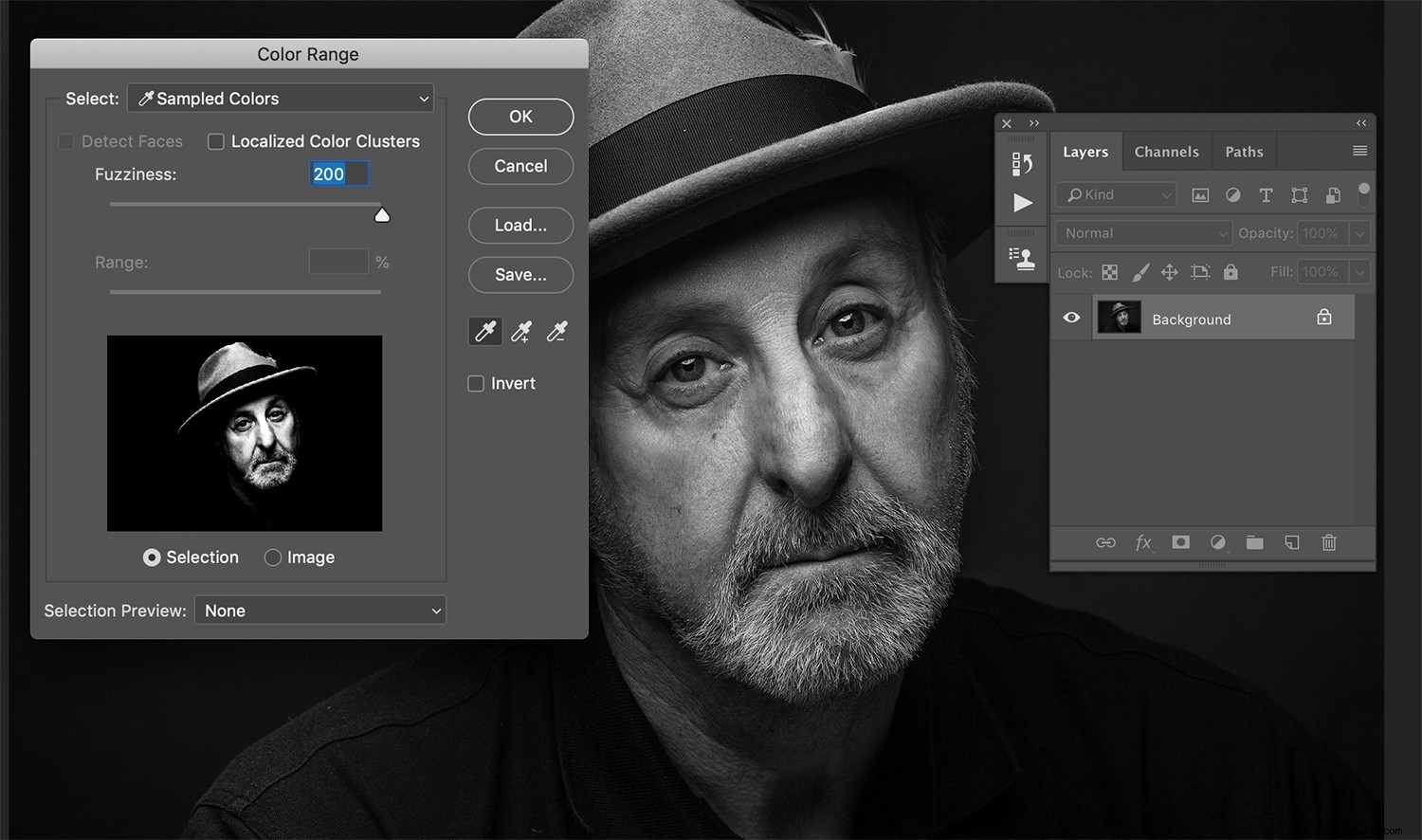This screenshot has height=840, width=1422.
Task: Select the Image preview radio button
Action: point(273,557)
